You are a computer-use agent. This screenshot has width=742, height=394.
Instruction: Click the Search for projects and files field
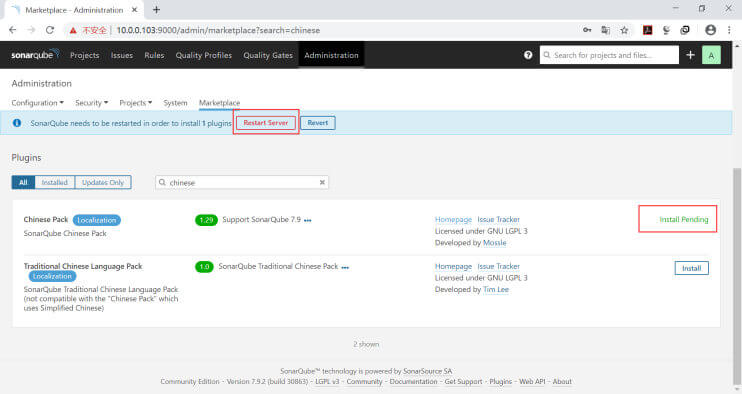(609, 55)
